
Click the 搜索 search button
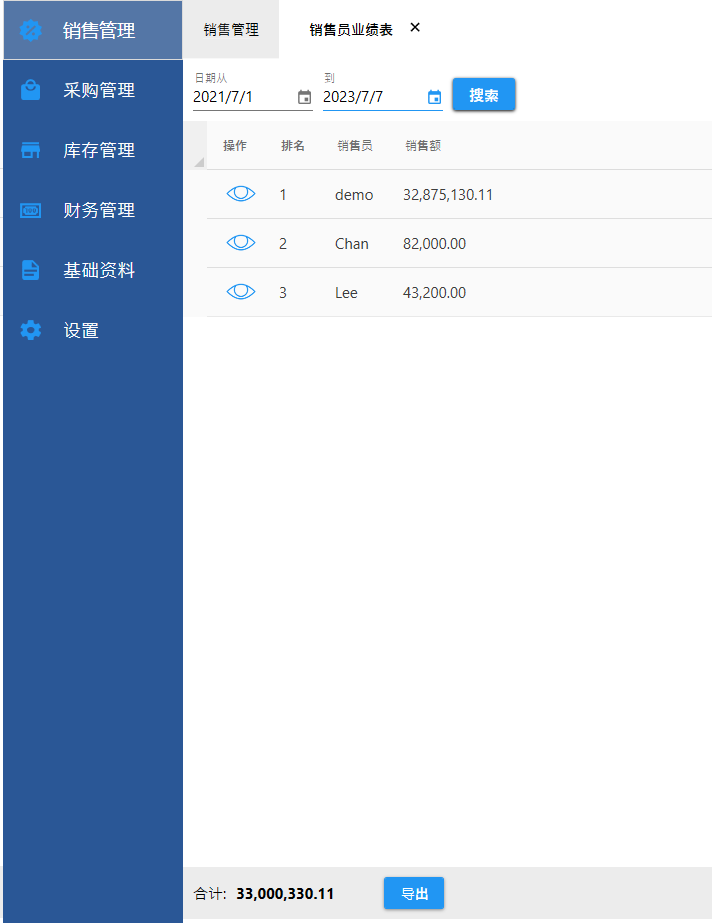(x=484, y=95)
